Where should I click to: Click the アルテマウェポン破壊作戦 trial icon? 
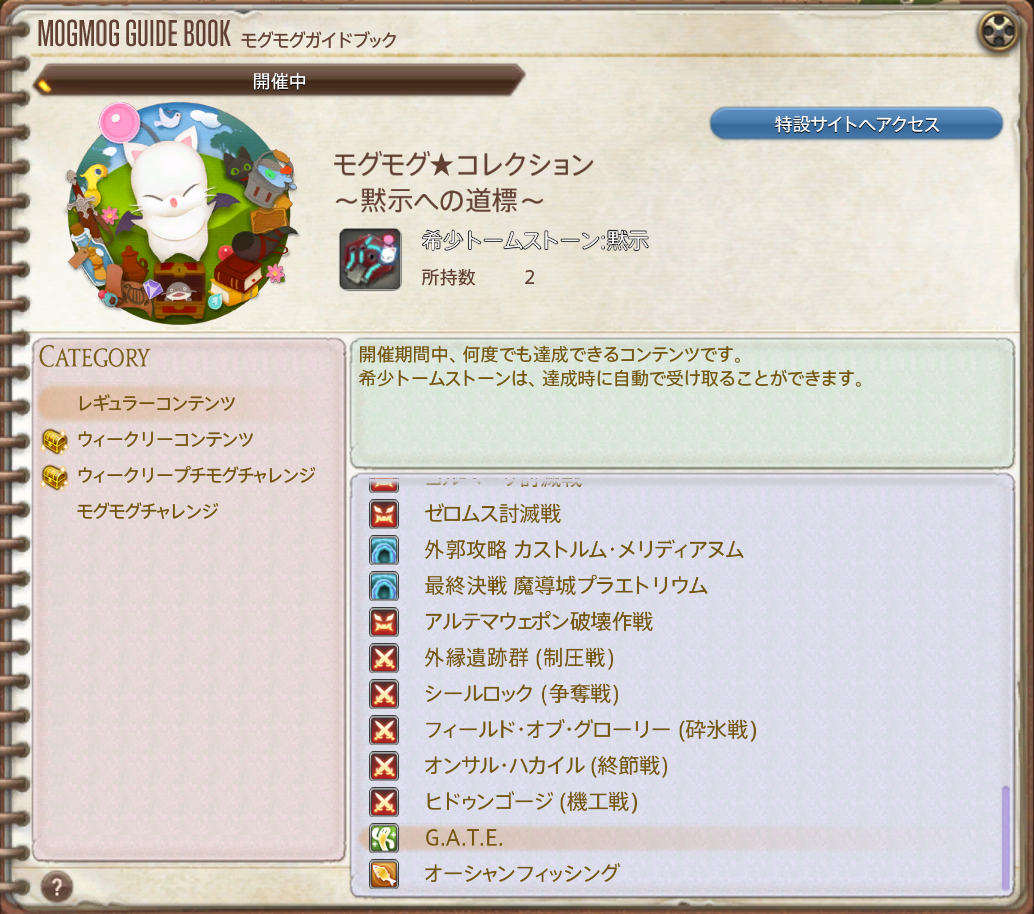tap(384, 622)
